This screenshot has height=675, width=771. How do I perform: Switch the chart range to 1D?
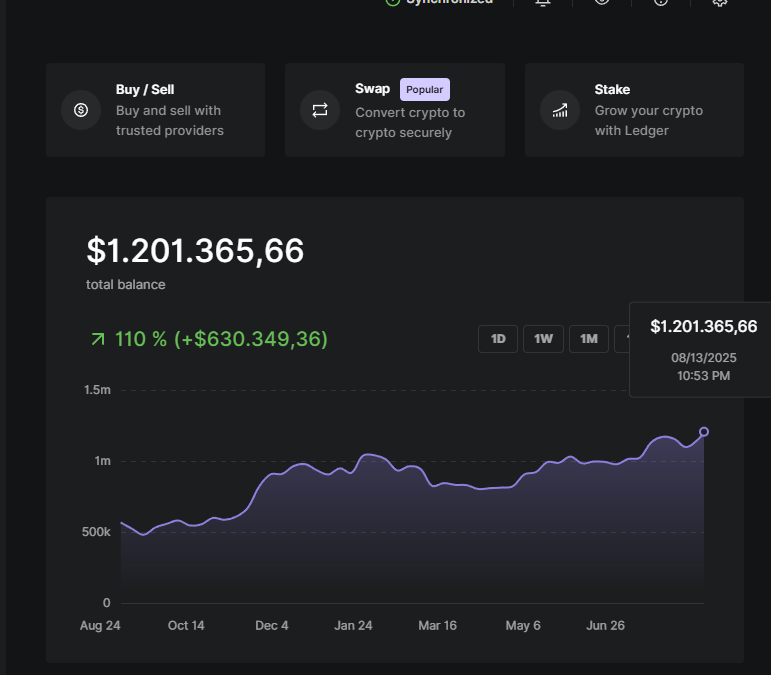click(x=498, y=339)
